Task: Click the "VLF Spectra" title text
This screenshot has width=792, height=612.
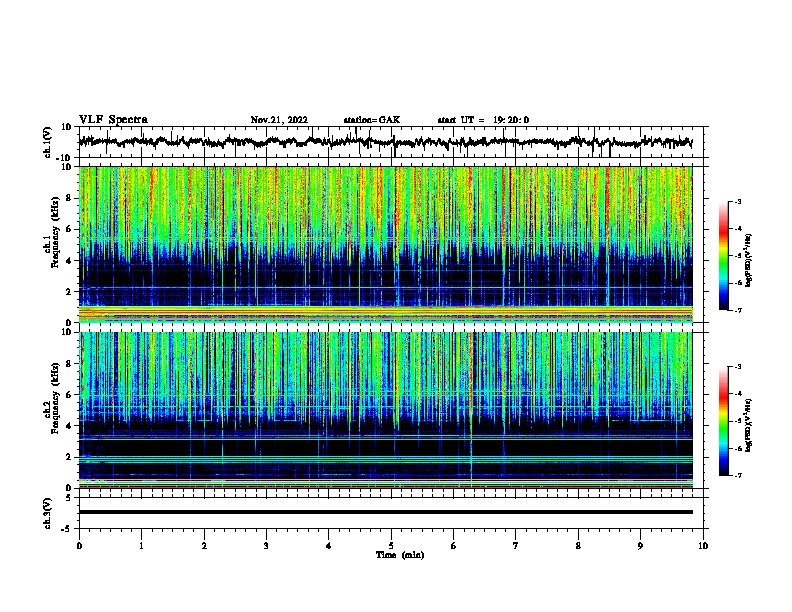Action: pyautogui.click(x=113, y=120)
